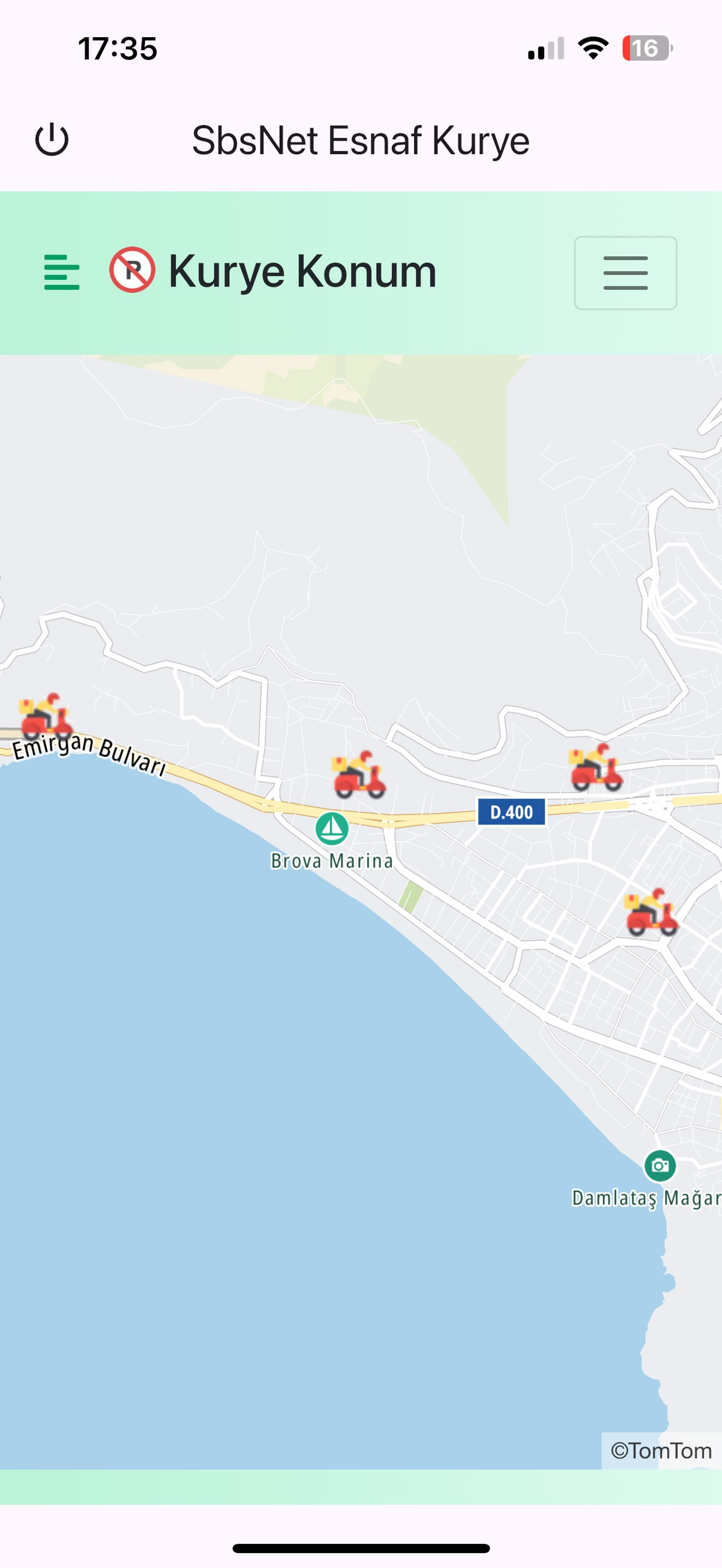722x1568 pixels.
Task: Tap the Wi-Fi status icon
Action: pos(593,48)
